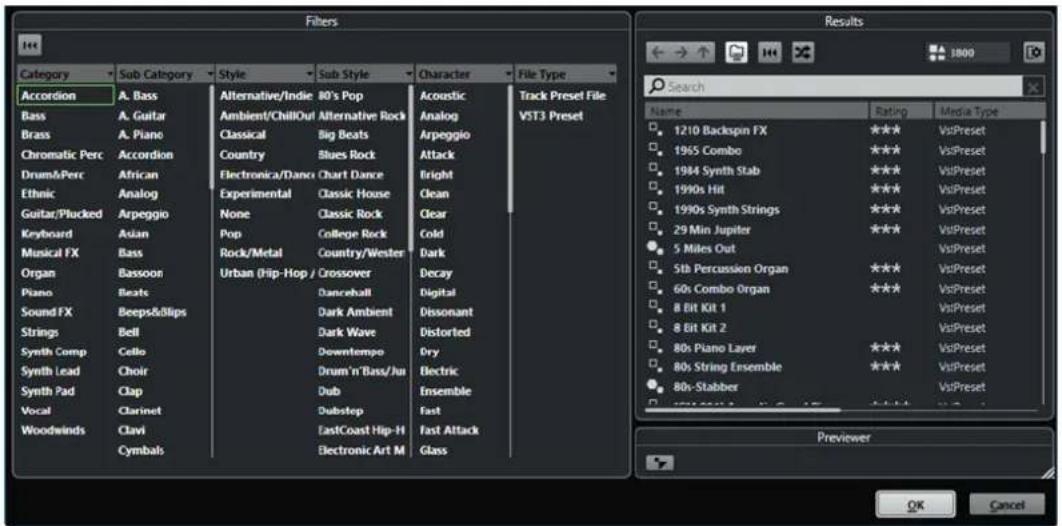This screenshot has width=1062, height=526.
Task: Select Classical in the Style filter
Action: click(x=243, y=135)
